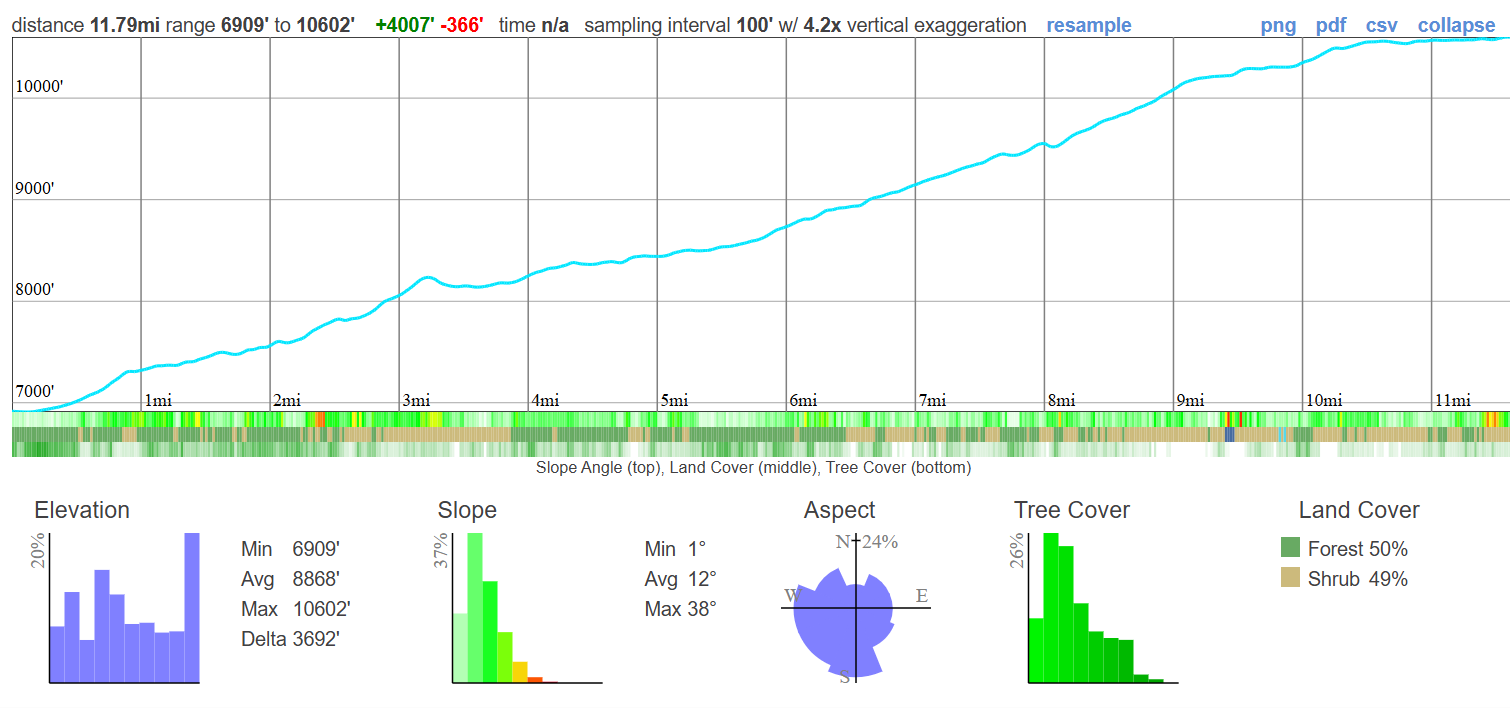The height and width of the screenshot is (708, 1510).
Task: Click the tallest tree cover histogram bar
Action: click(x=1051, y=608)
